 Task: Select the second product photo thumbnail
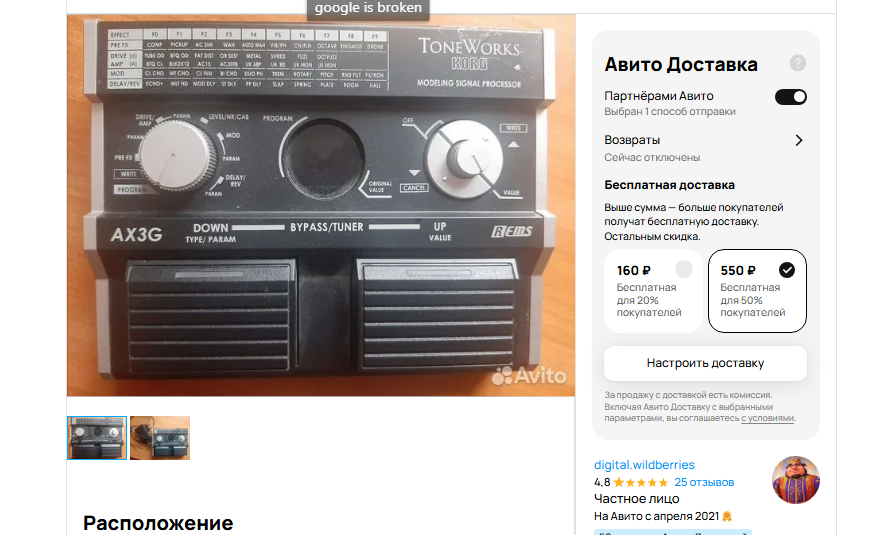(160, 438)
